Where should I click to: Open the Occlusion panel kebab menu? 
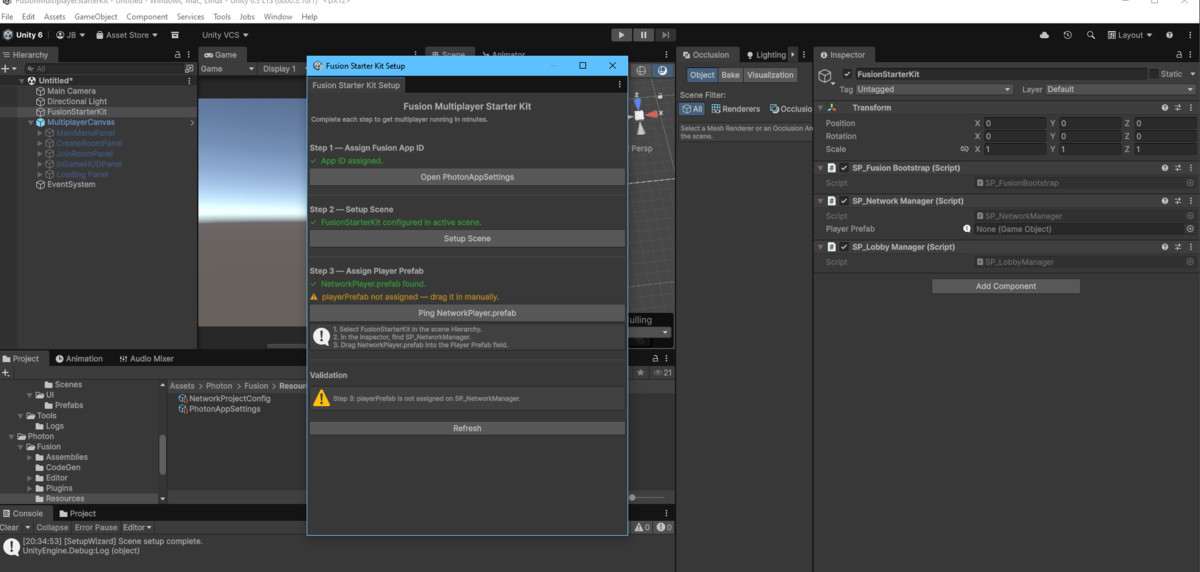pyautogui.click(x=804, y=55)
